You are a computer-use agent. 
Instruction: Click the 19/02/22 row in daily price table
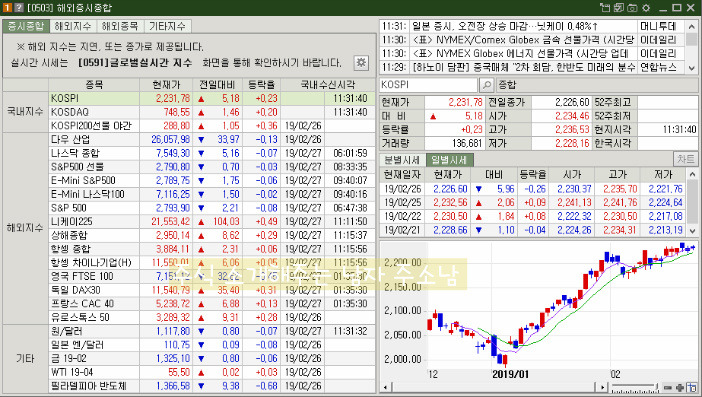pyautogui.click(x=533, y=216)
